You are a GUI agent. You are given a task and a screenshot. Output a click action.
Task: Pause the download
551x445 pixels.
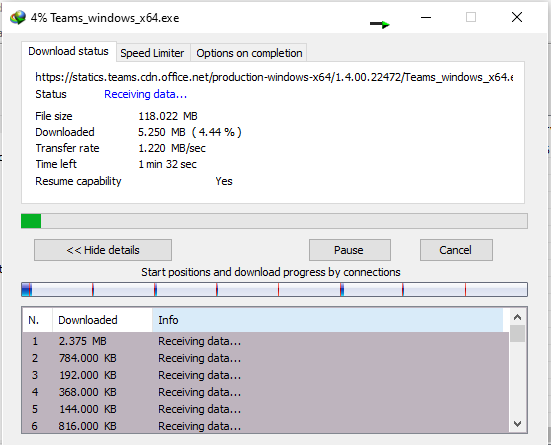350,250
